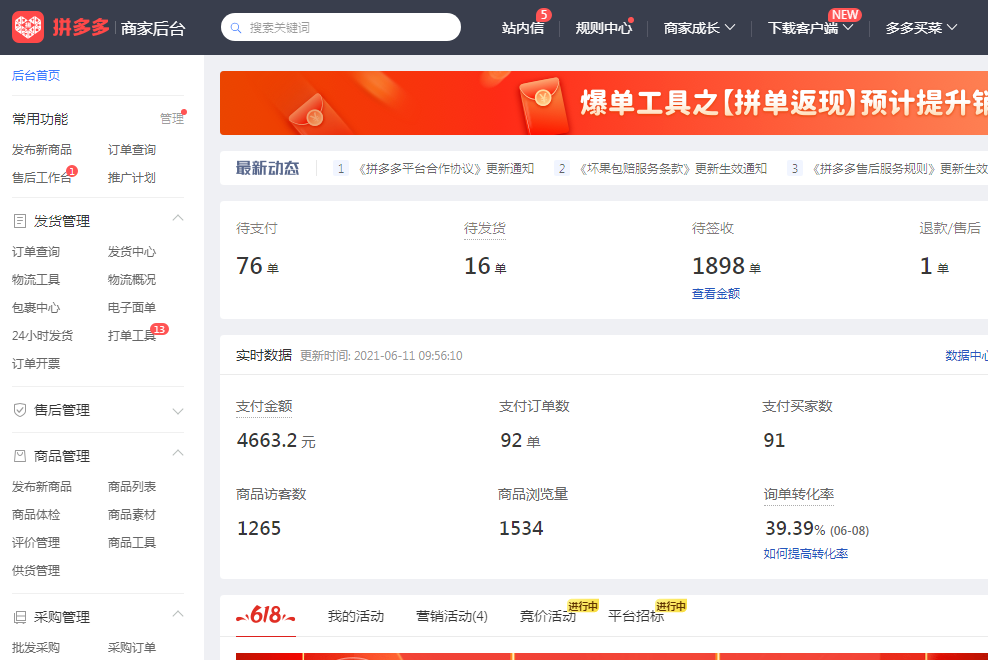Click 查看金额 under 待签收

[716, 294]
